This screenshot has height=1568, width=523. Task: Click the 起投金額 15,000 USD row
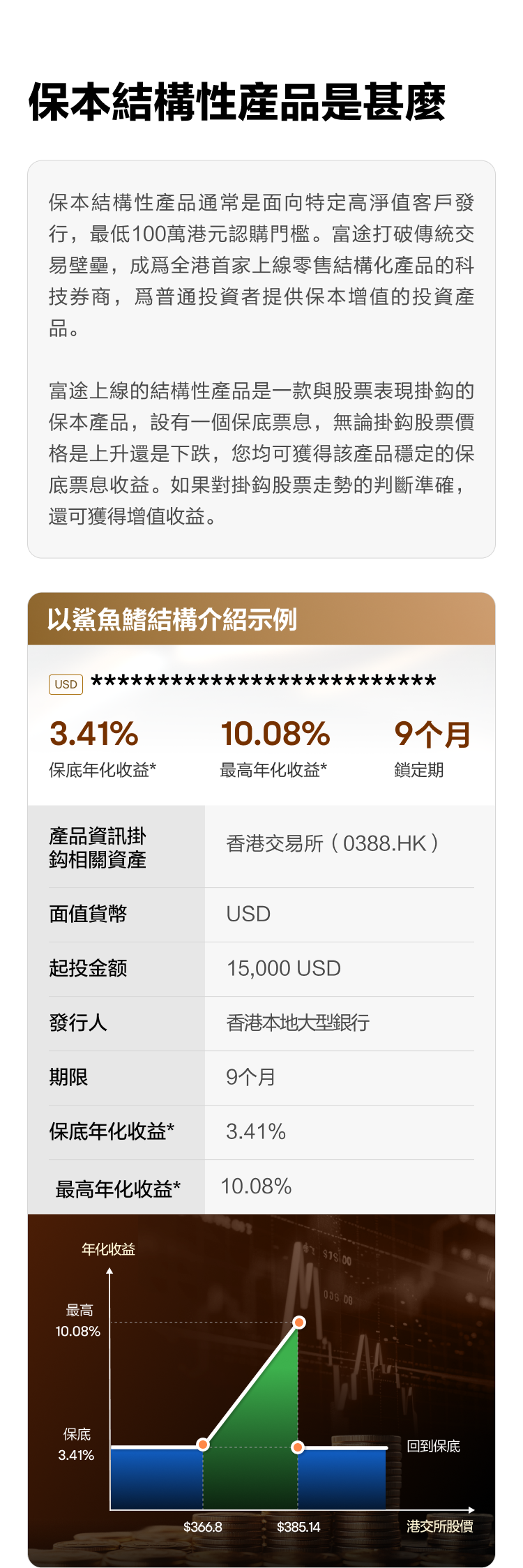[x=261, y=968]
